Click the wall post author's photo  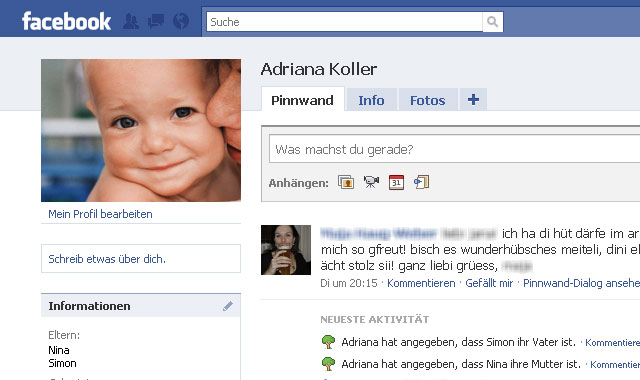(286, 250)
